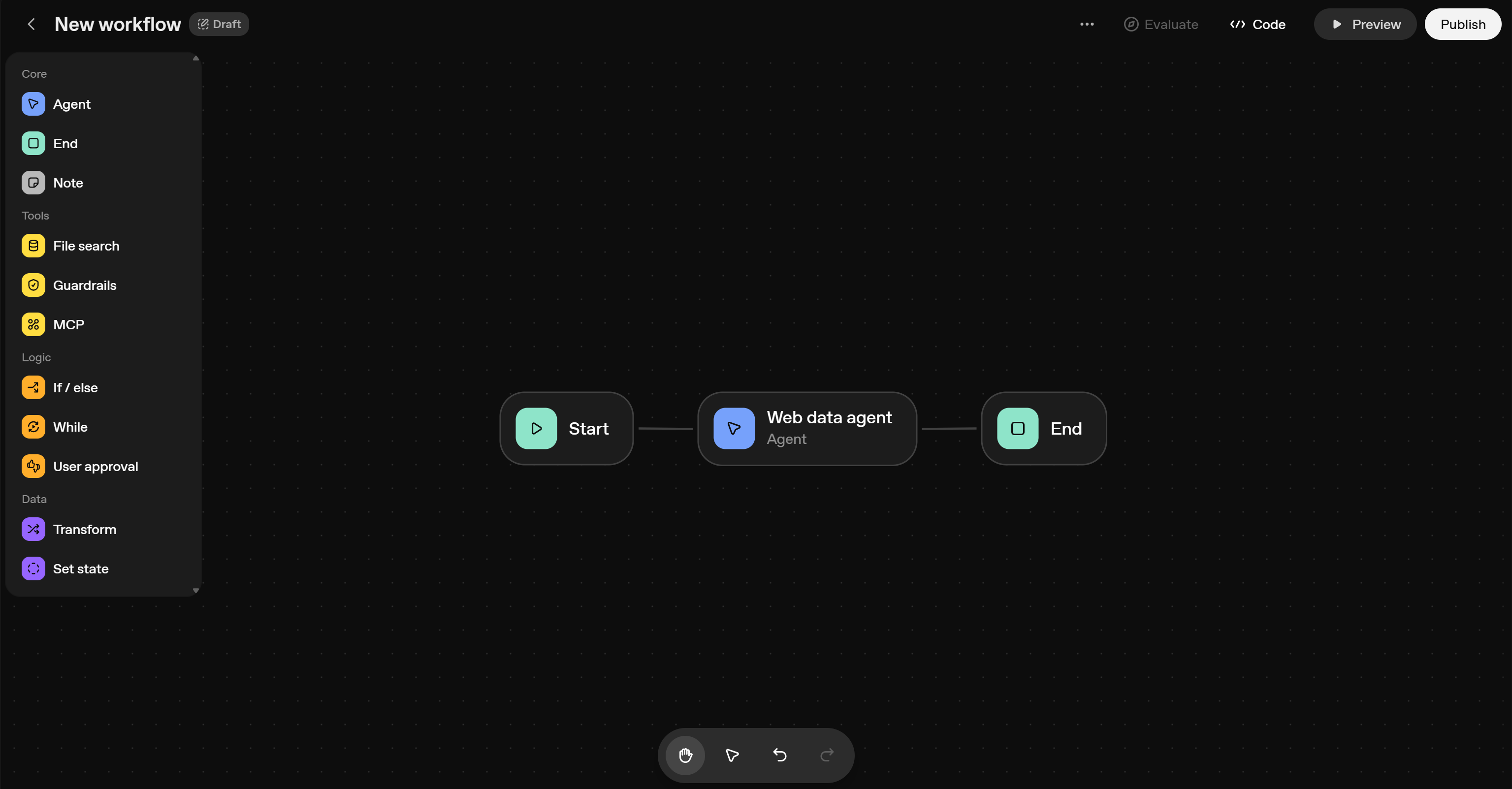Switch to the selection cursor tool

click(731, 756)
